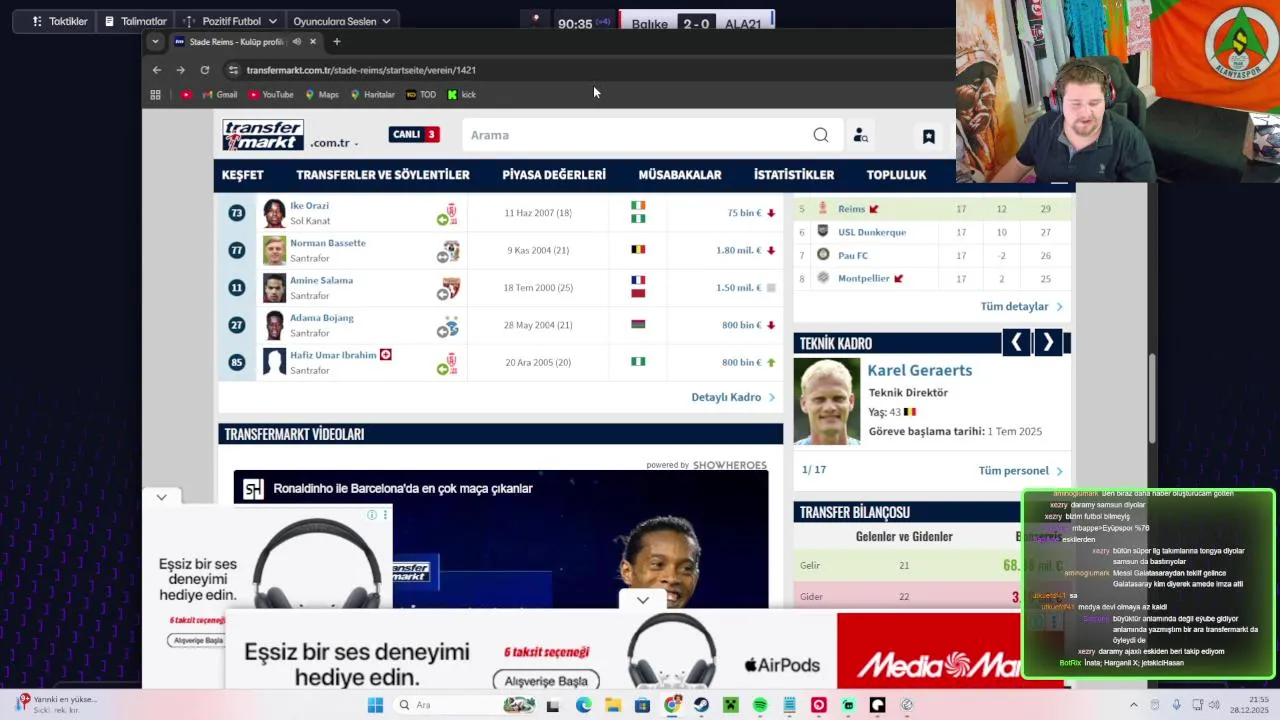Screen dimensions: 1280x720
Task: Open Hafiz Umar Ibrahim player profile
Action: pos(333,355)
